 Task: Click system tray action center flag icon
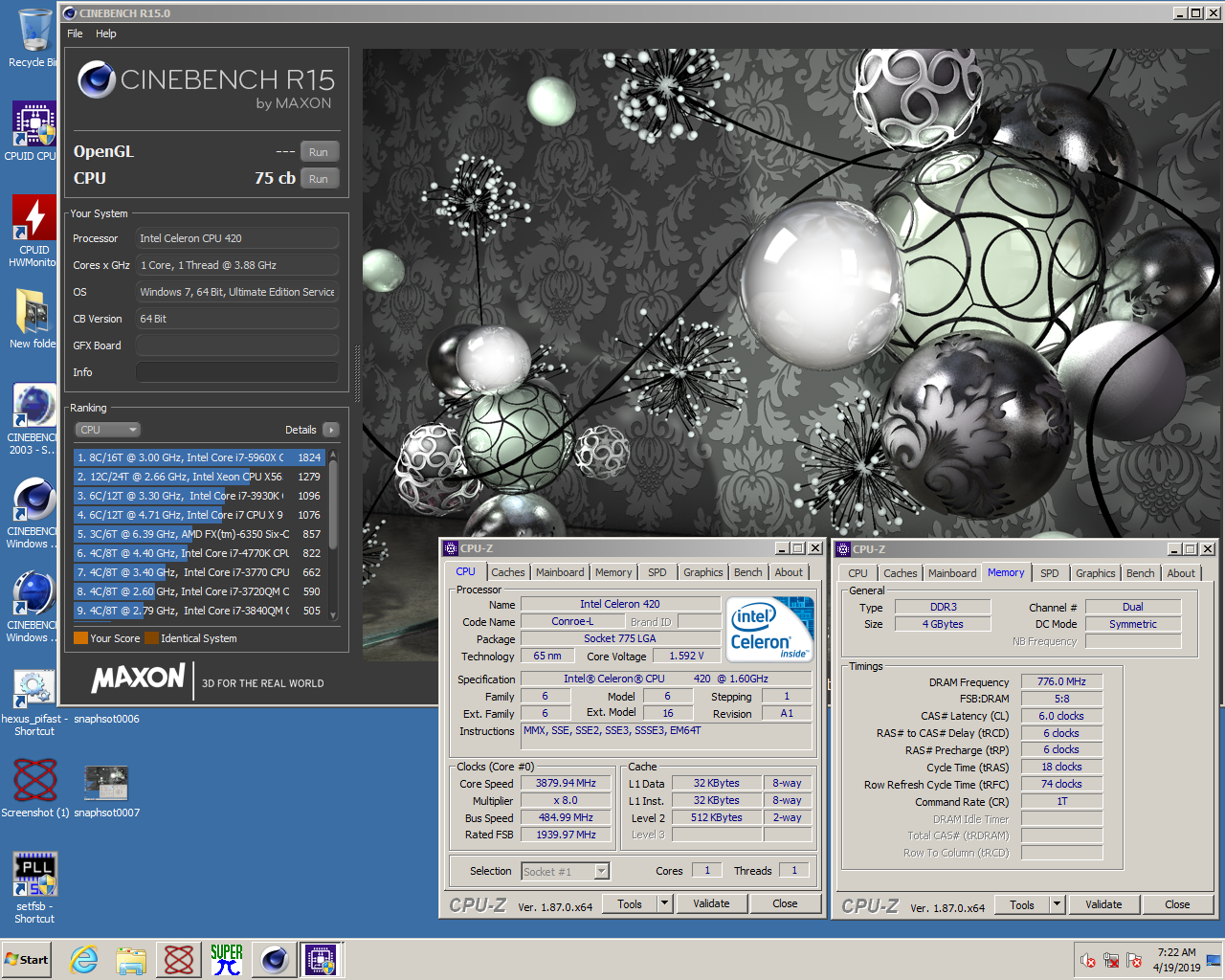point(1134,960)
